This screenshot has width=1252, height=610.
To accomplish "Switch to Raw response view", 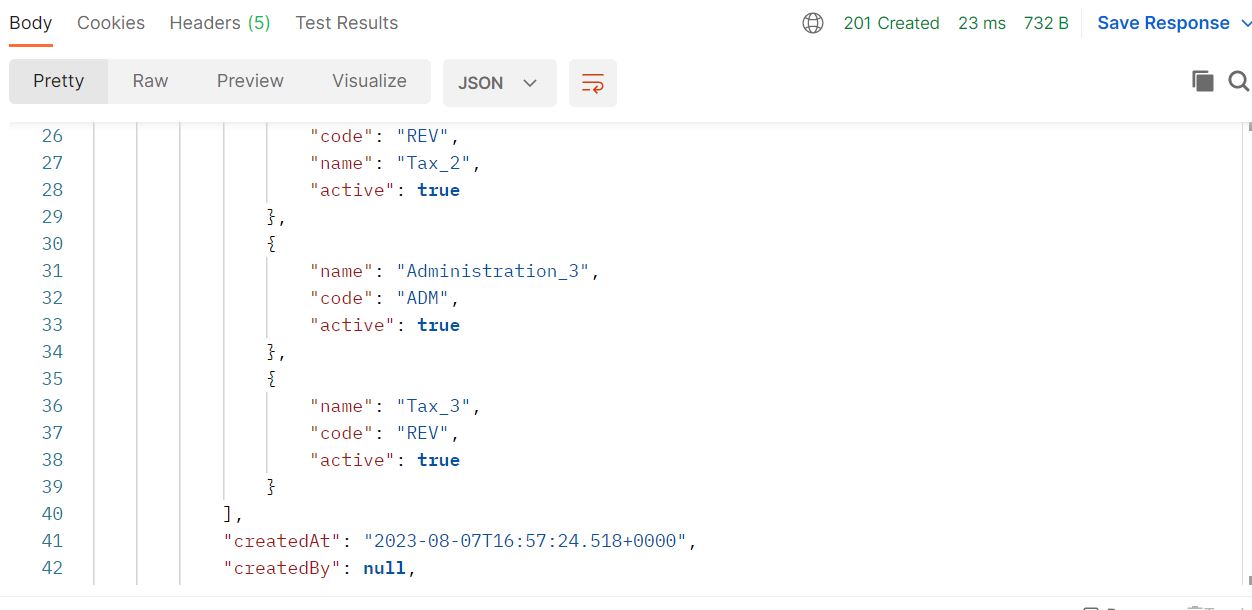I will pos(150,81).
